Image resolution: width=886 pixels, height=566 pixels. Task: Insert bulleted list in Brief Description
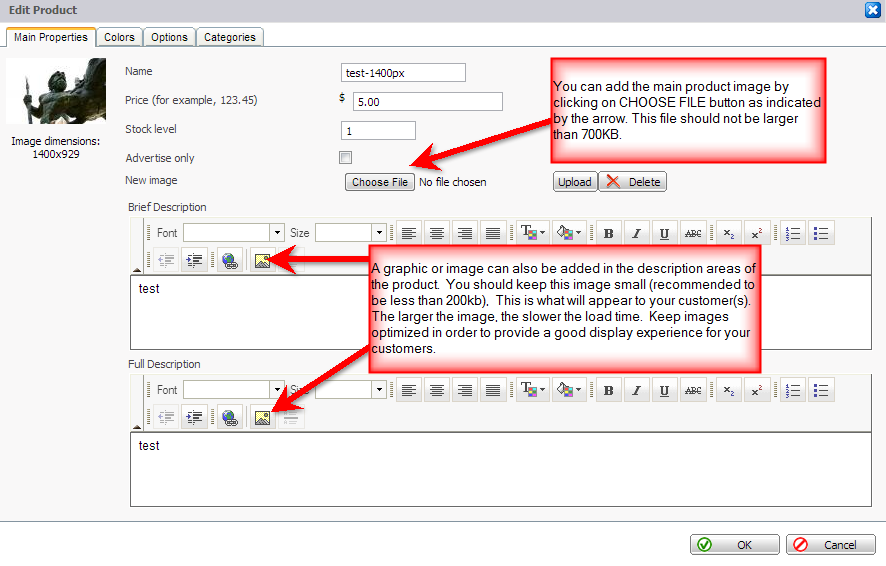[x=821, y=233]
